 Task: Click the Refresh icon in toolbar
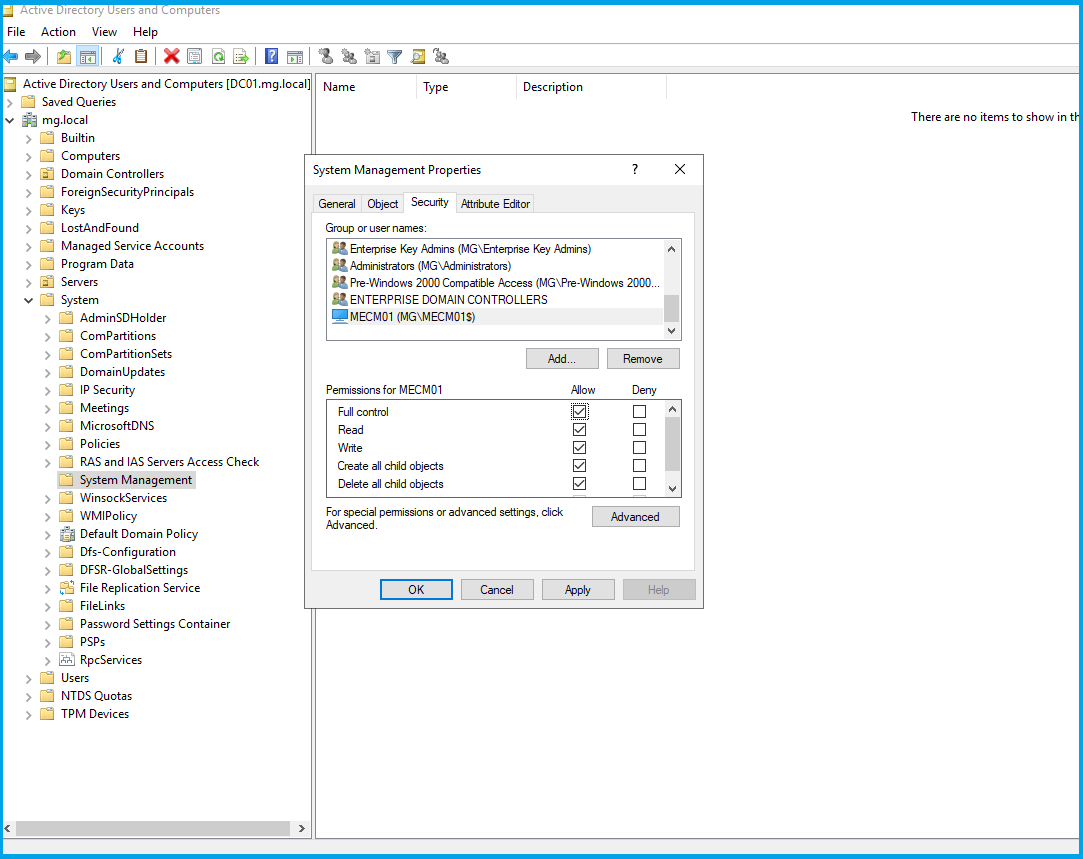(x=218, y=57)
